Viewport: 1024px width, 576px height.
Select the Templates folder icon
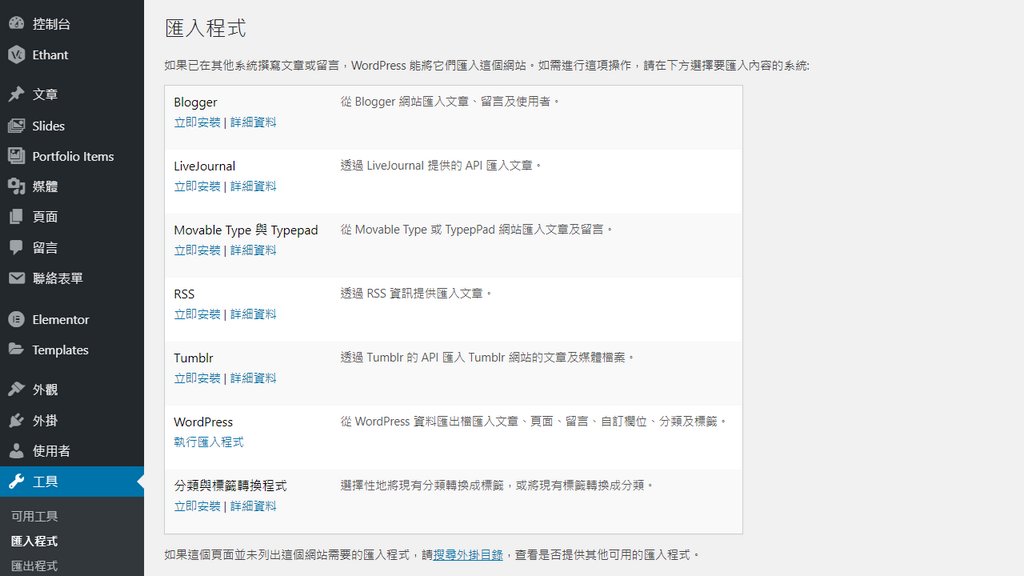[x=17, y=350]
